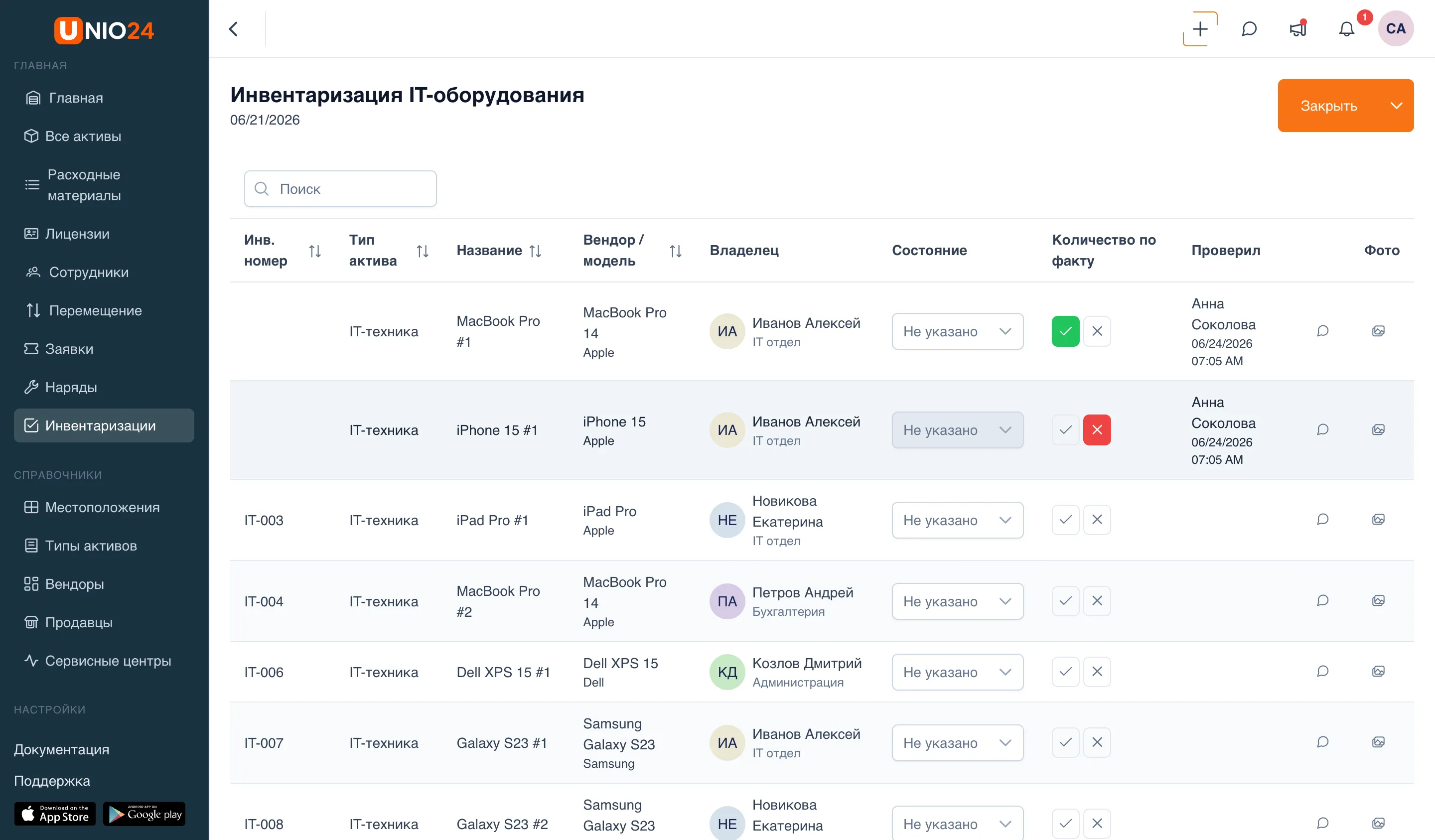Confirm quantity checkmark for IT-004
Image resolution: width=1435 pixels, height=840 pixels.
click(1065, 601)
